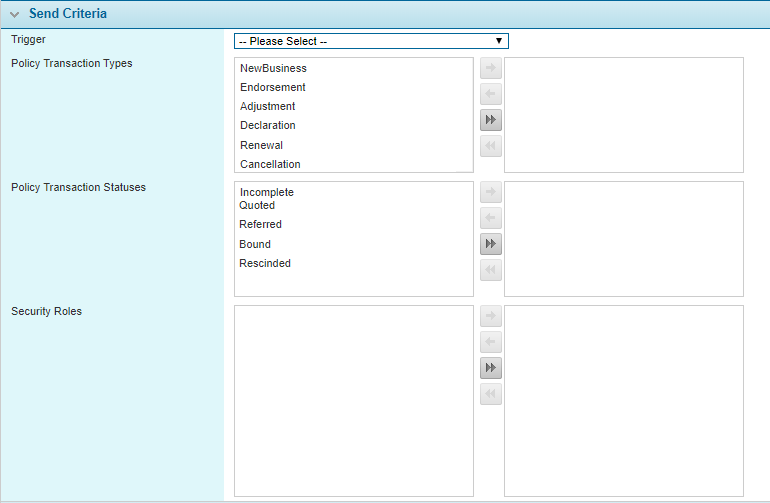Select NewBusiness in the transaction types list
The height and width of the screenshot is (503, 770).
[x=273, y=69]
